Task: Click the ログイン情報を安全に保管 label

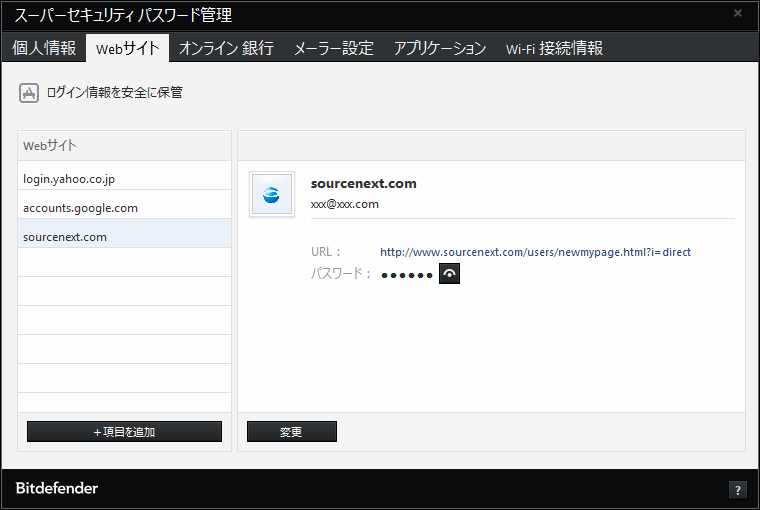Action: pos(114,93)
